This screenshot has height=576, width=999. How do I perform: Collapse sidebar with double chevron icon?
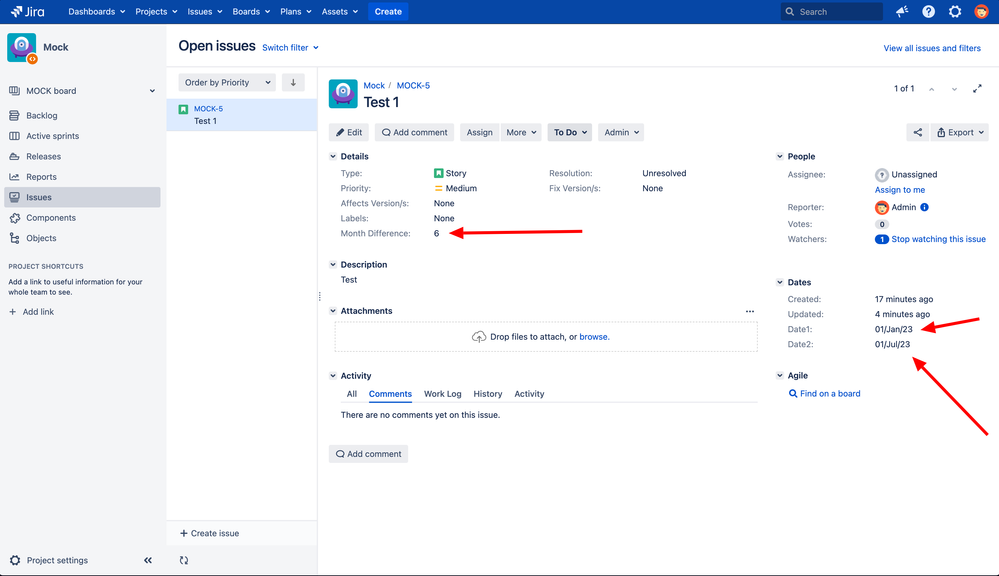tap(148, 561)
